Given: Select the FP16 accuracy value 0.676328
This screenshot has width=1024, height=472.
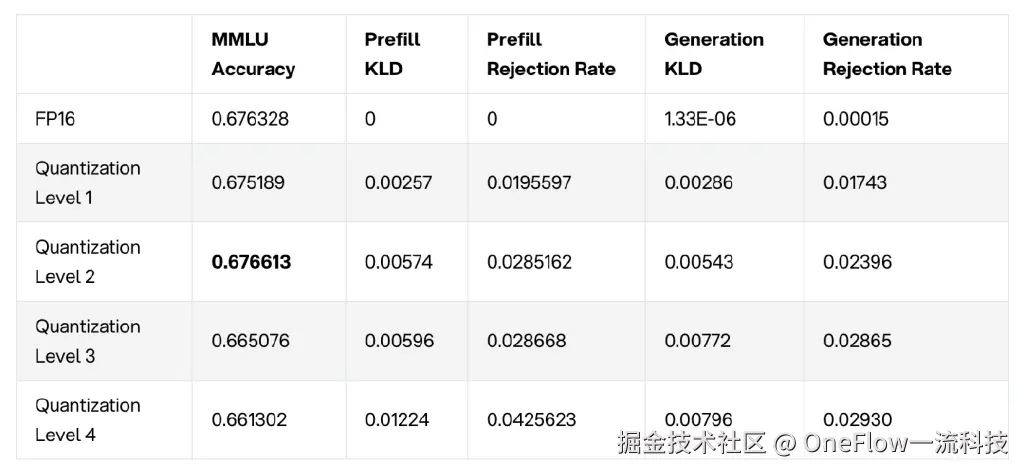Looking at the screenshot, I should pos(250,119).
